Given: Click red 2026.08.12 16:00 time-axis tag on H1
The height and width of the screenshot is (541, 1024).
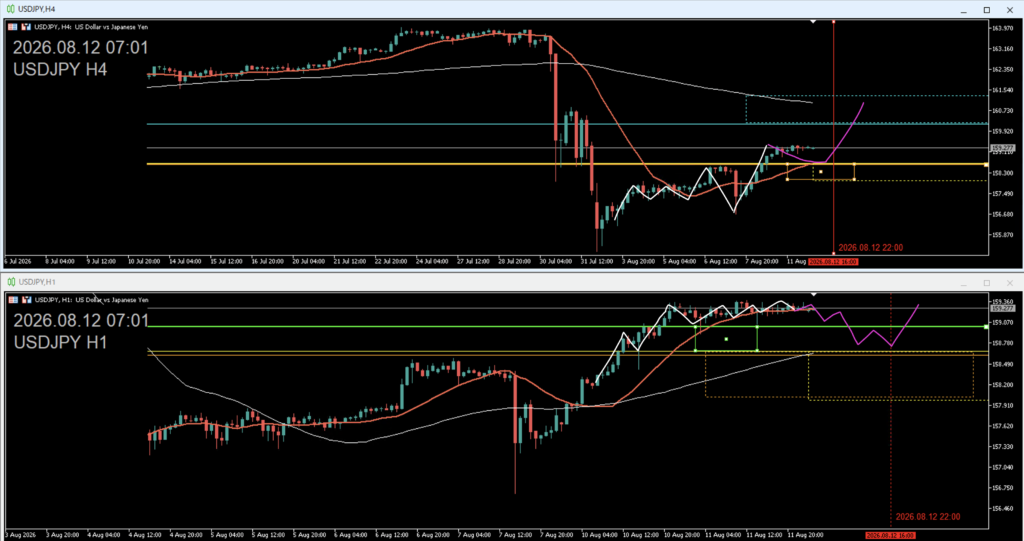Looking at the screenshot, I should click(x=890, y=535).
